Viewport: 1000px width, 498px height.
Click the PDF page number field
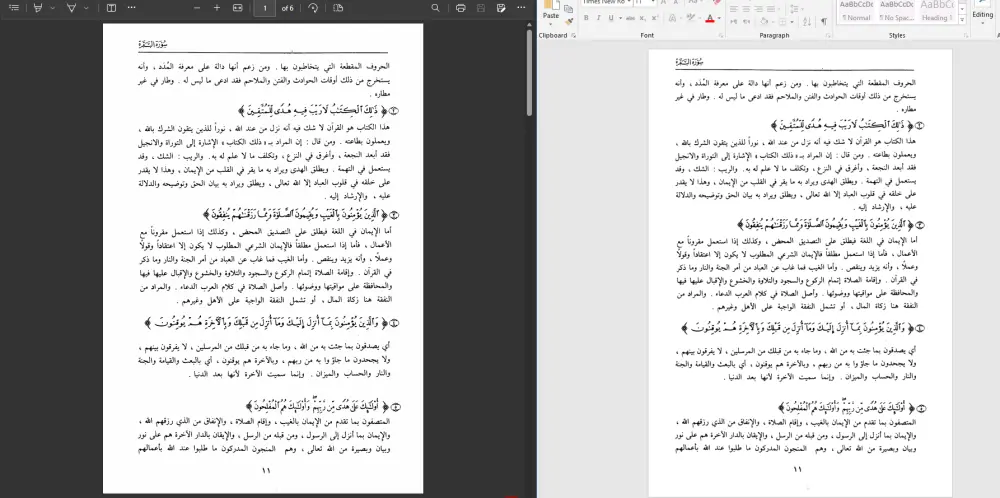pyautogui.click(x=264, y=8)
